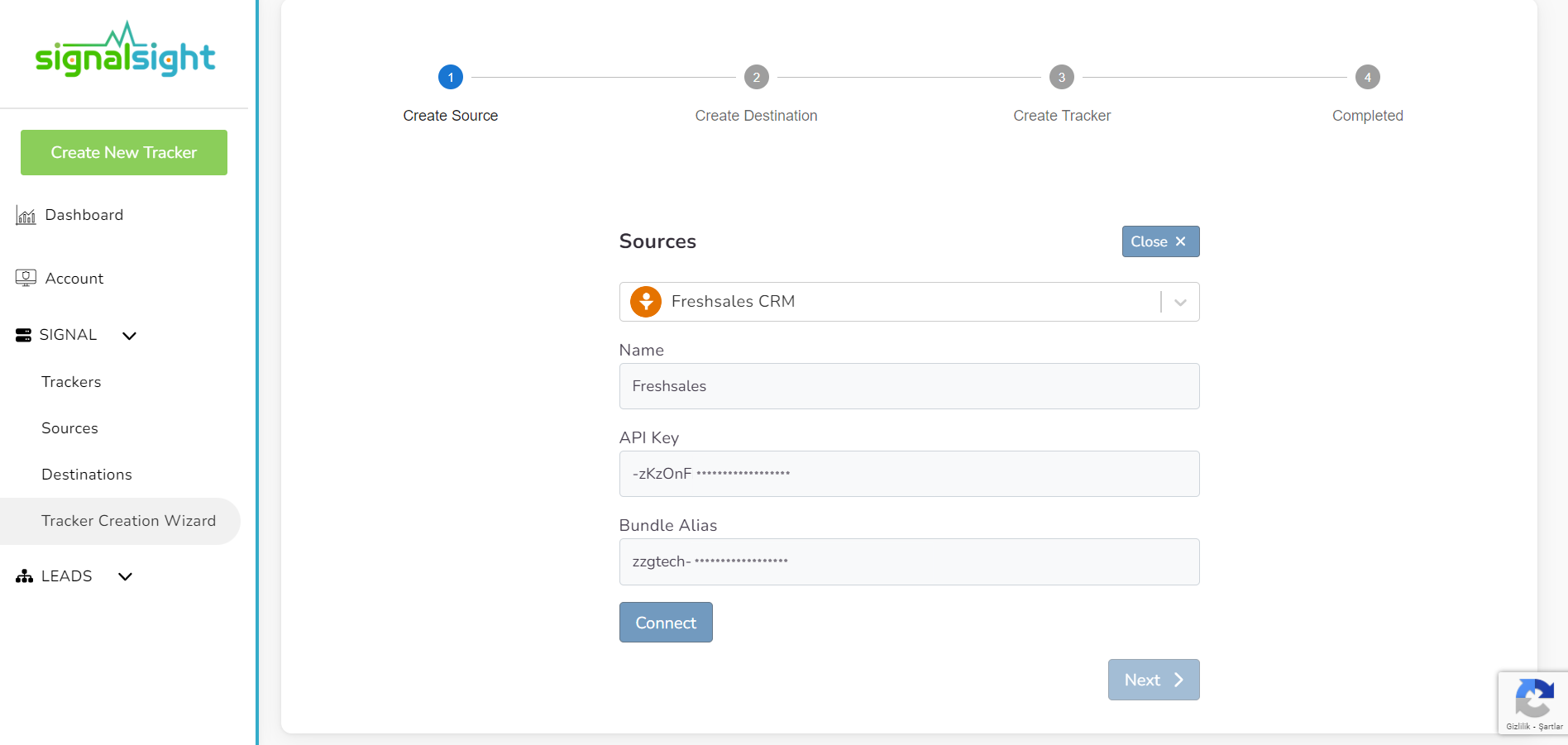Click the Şartlar terms link
Screen dimensions: 1568x745
pos(1551,727)
